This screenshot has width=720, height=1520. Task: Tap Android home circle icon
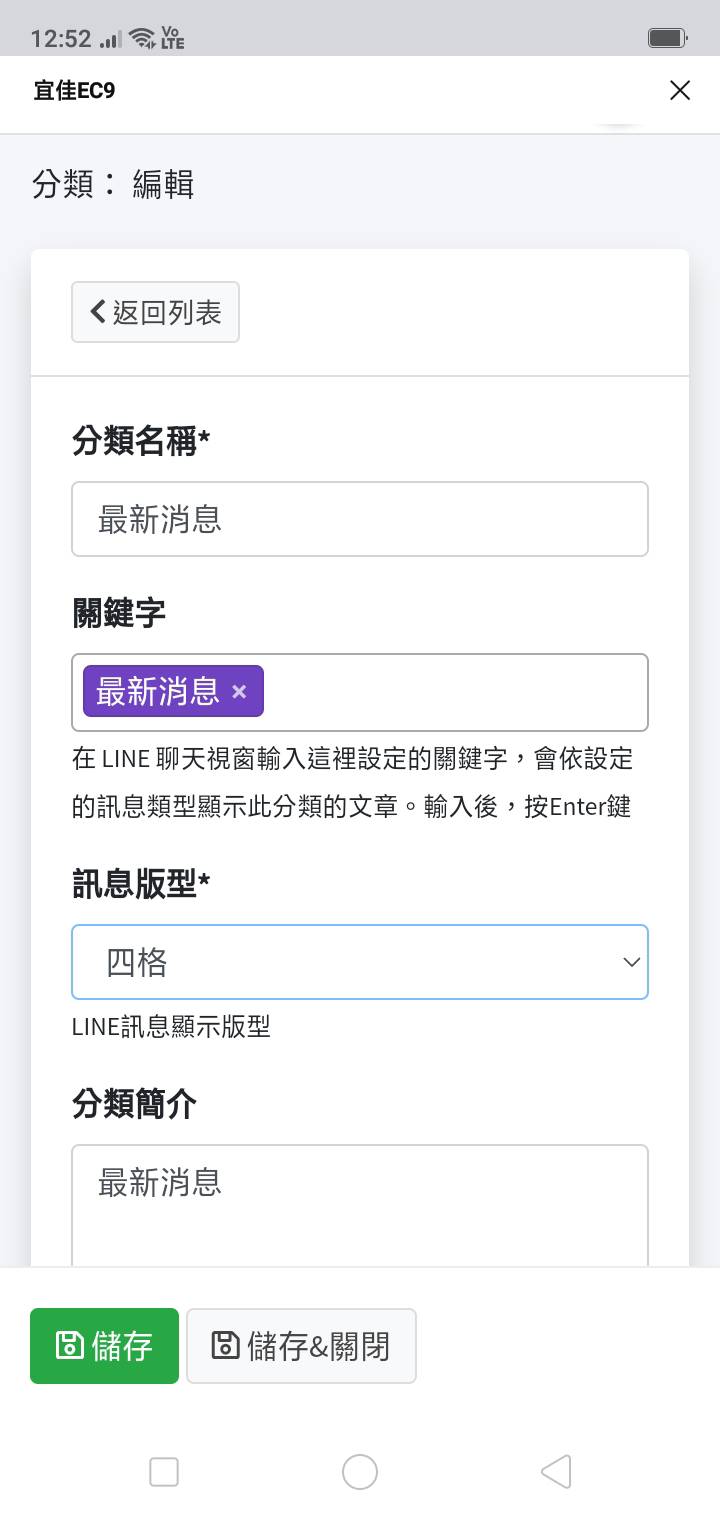360,1472
